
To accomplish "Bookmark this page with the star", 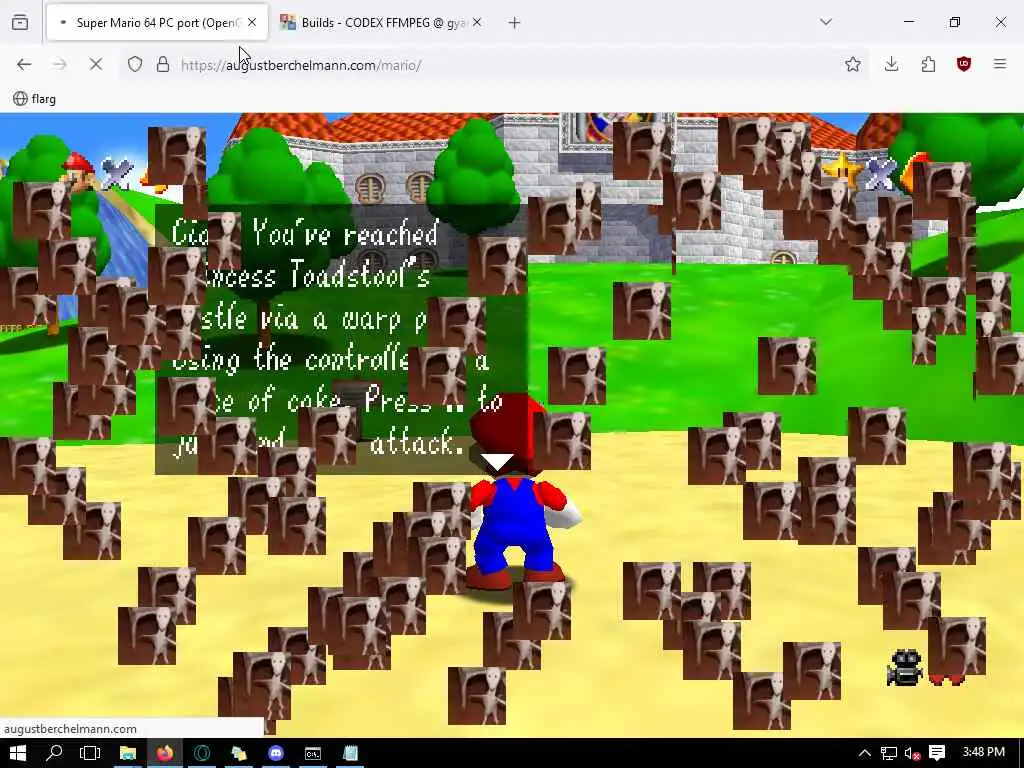I will coord(853,64).
